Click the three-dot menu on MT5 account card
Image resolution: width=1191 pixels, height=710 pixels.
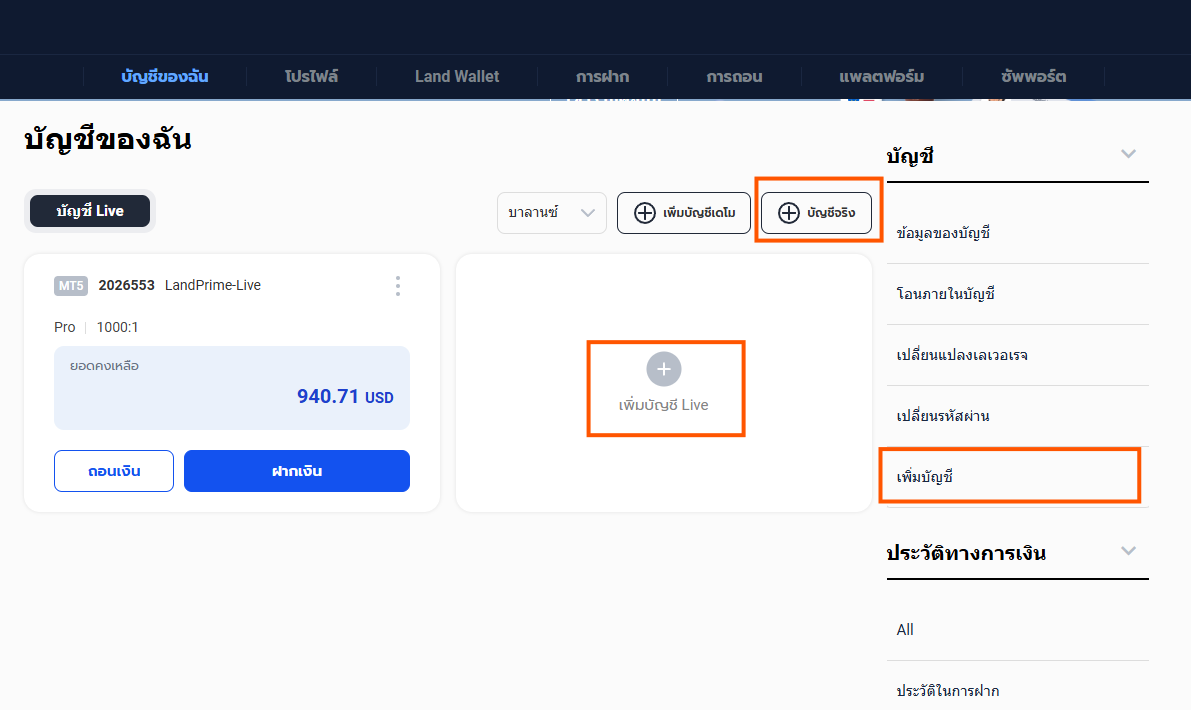pyautogui.click(x=398, y=286)
